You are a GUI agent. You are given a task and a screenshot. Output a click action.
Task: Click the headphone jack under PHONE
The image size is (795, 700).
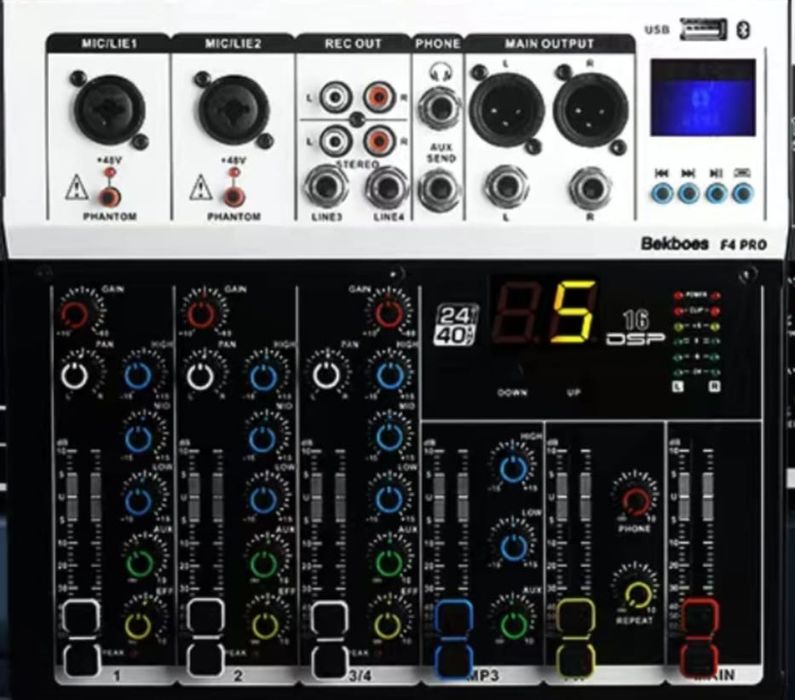pos(440,108)
